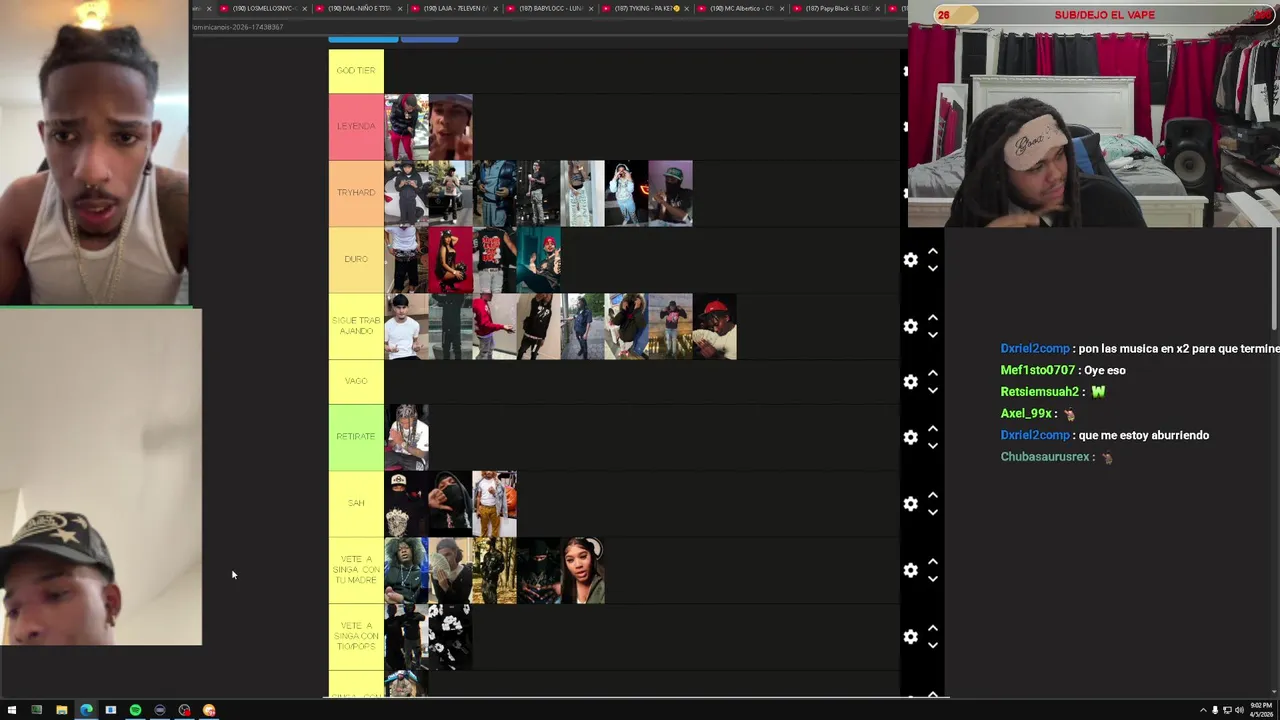1280x720 pixels.
Task: Open settings gear for VETE A SINGA CON TIGPOPS row
Action: pos(910,637)
